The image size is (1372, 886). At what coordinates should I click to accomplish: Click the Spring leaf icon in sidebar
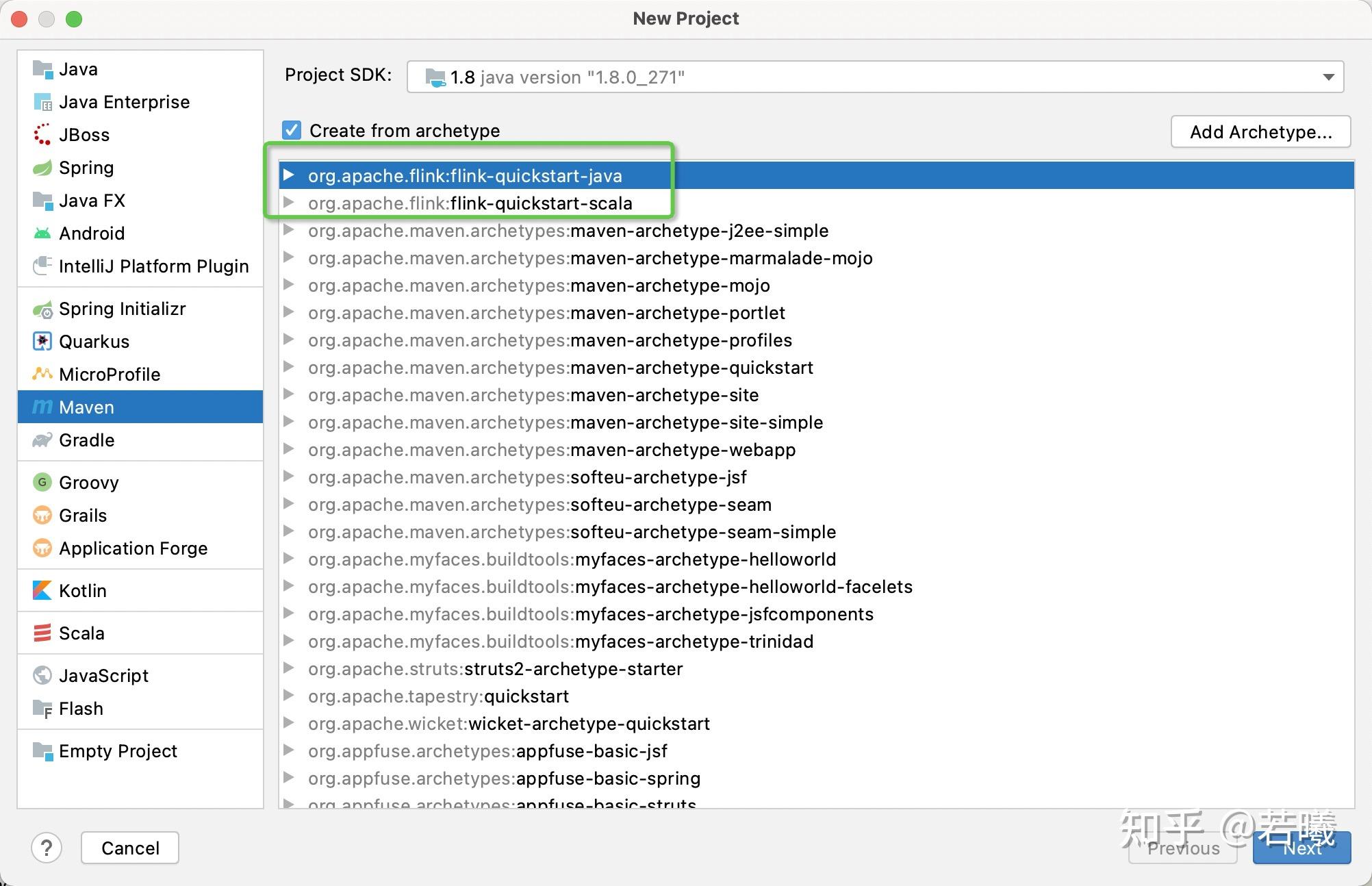(x=42, y=168)
